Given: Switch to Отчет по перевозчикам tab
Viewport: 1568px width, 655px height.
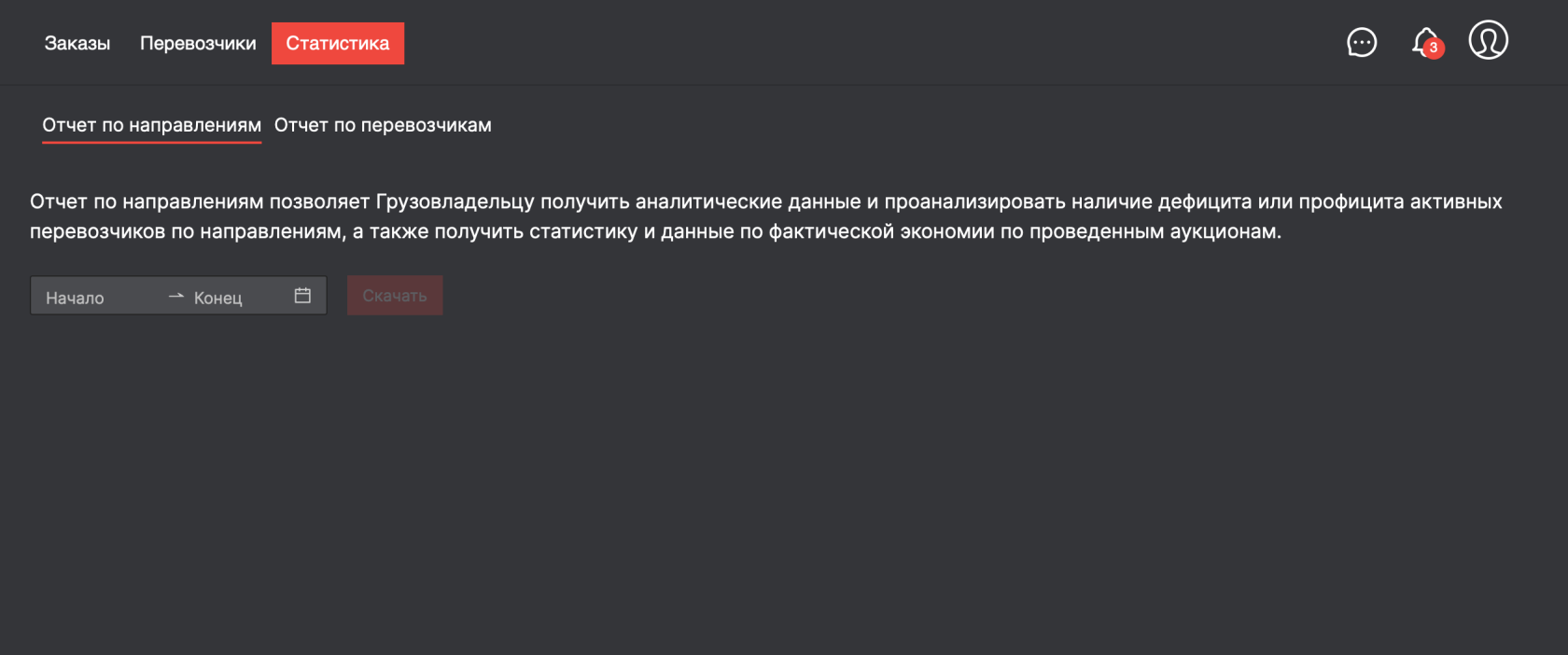Looking at the screenshot, I should [383, 125].
